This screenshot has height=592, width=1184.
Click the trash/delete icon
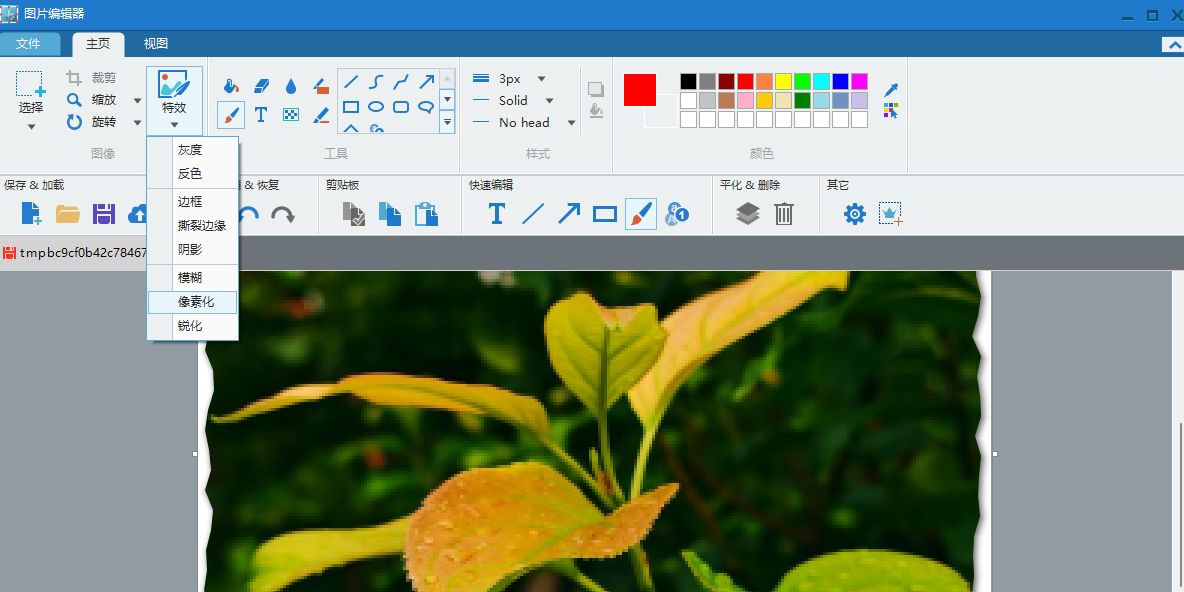click(784, 213)
